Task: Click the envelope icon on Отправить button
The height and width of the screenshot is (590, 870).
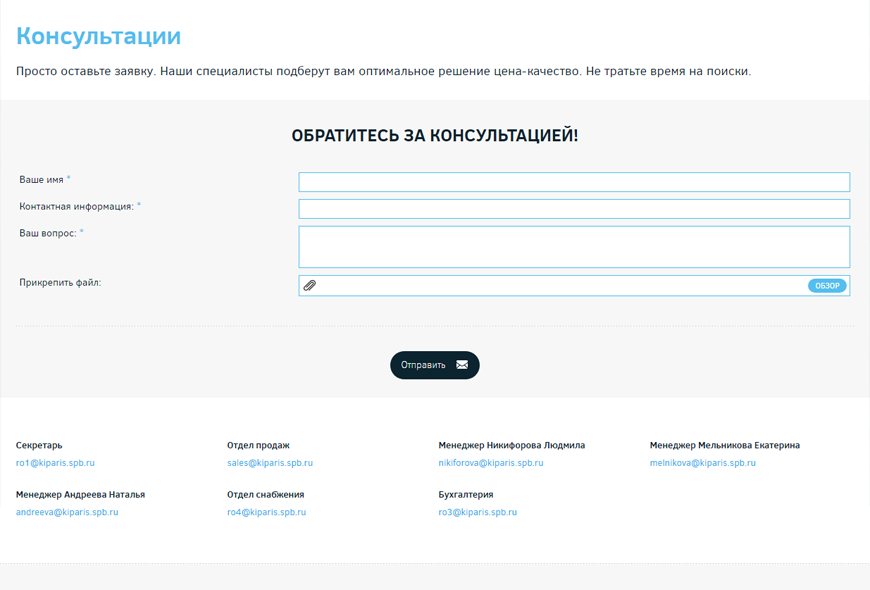Action: tap(462, 365)
